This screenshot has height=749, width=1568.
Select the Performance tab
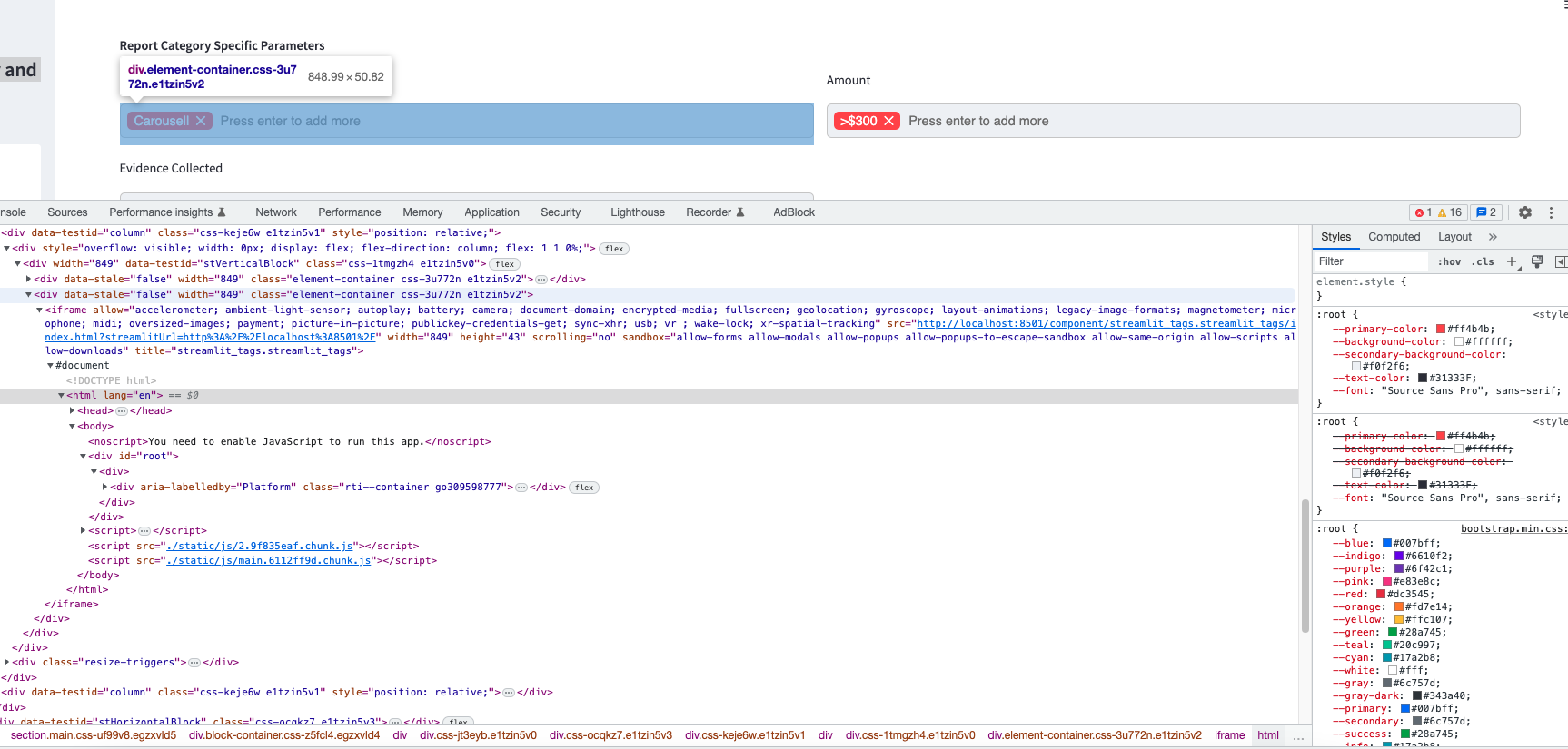[x=350, y=212]
